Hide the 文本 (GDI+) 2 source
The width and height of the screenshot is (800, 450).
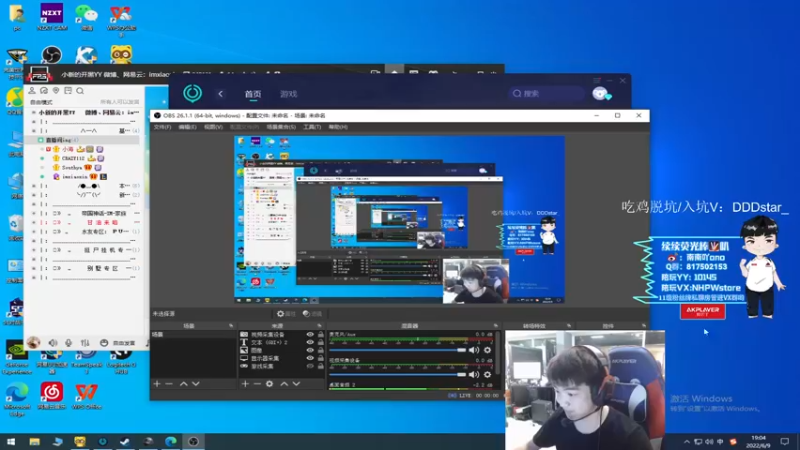[x=310, y=342]
